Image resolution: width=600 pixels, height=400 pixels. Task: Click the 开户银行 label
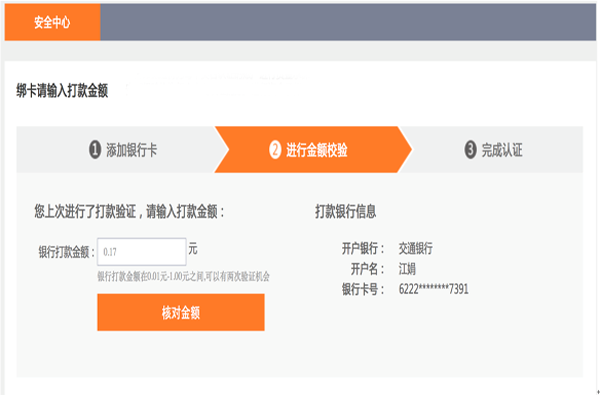(x=363, y=249)
